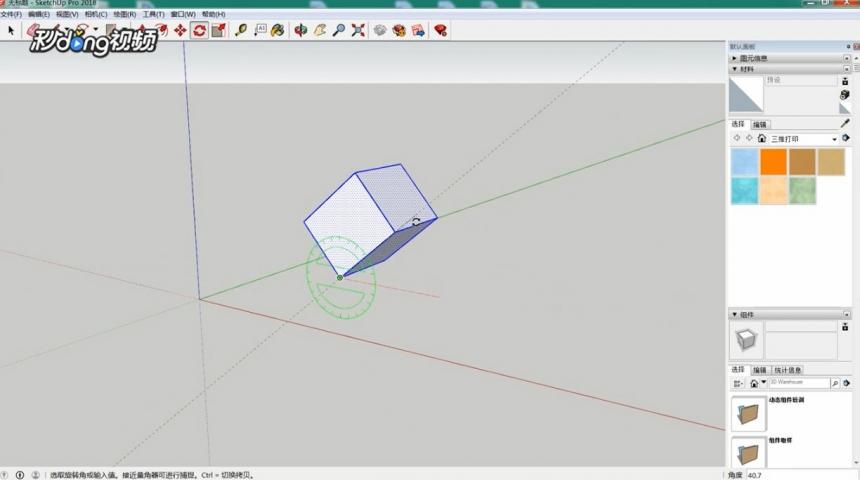Screen dimensions: 860x480
Task: Use the eyedropper sample paint icon
Action: pos(844,123)
